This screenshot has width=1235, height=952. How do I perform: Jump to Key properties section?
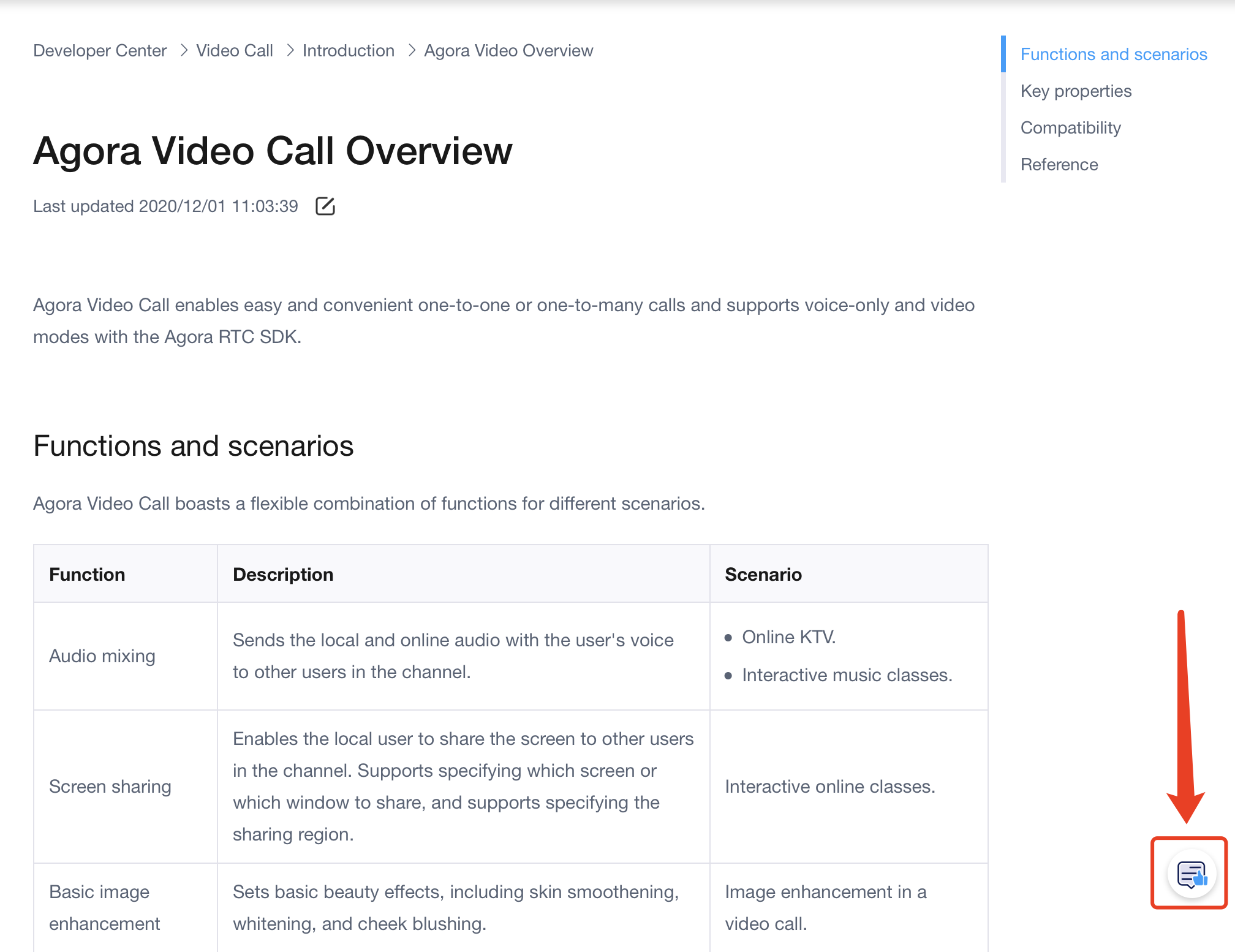click(x=1076, y=91)
